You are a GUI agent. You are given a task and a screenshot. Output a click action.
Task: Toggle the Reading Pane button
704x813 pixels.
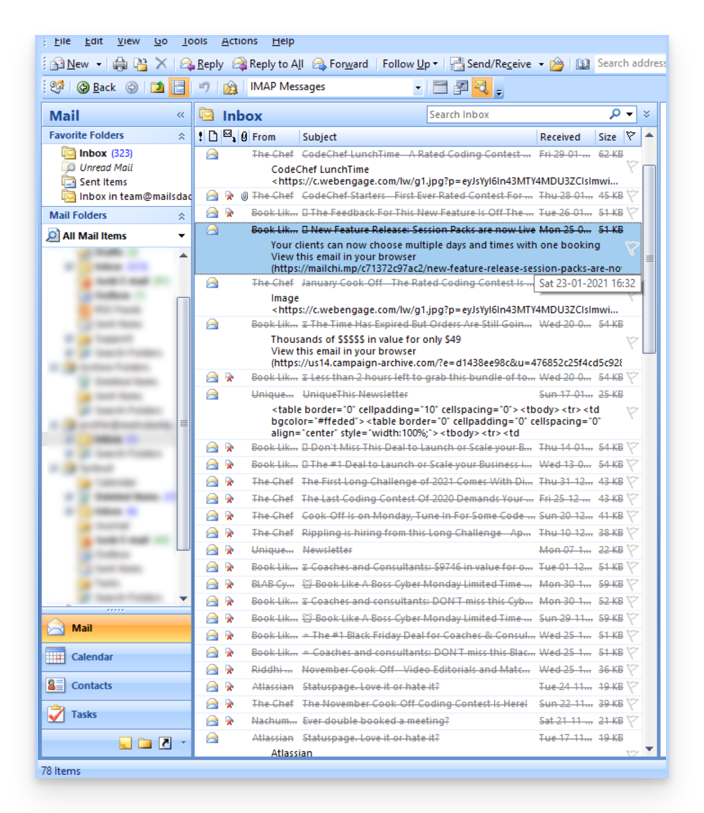178,88
